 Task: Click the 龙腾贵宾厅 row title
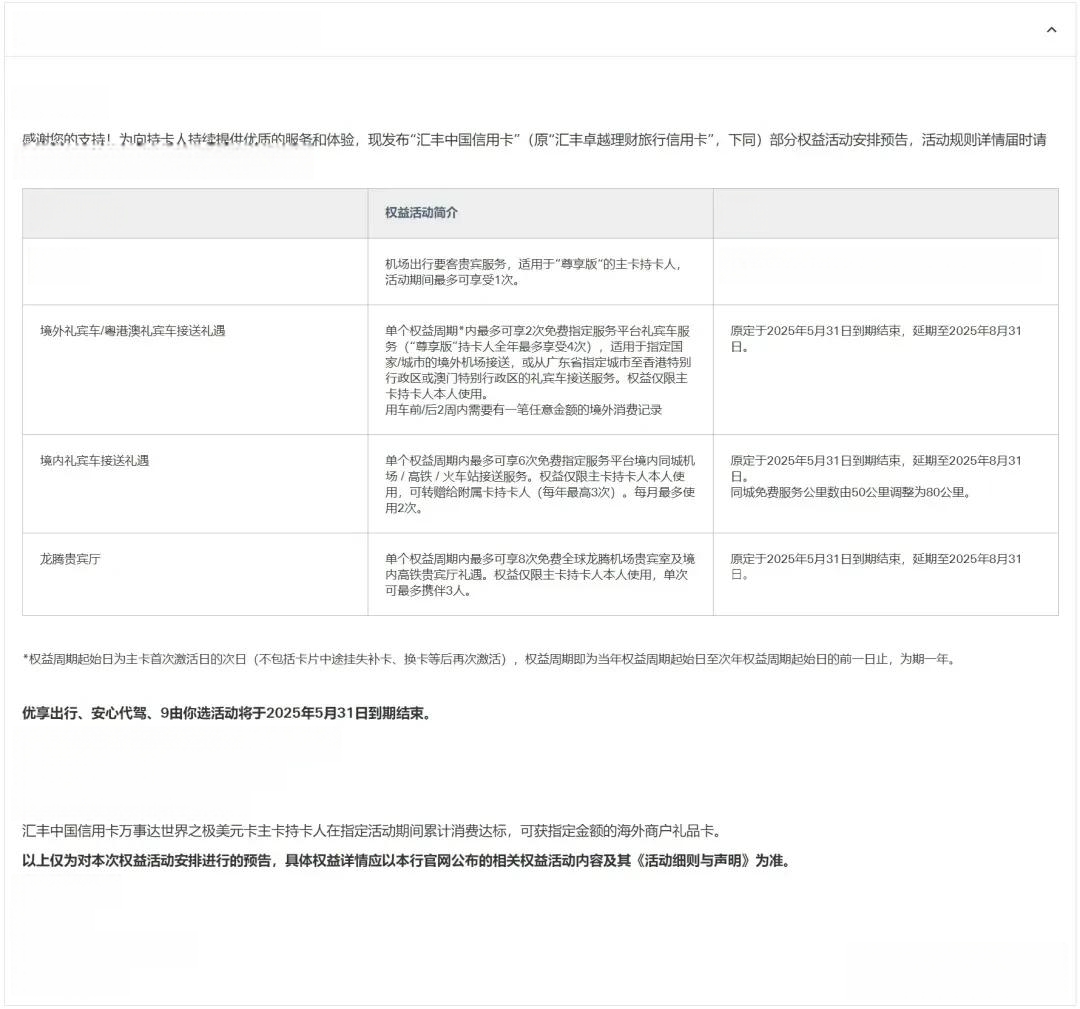70,559
